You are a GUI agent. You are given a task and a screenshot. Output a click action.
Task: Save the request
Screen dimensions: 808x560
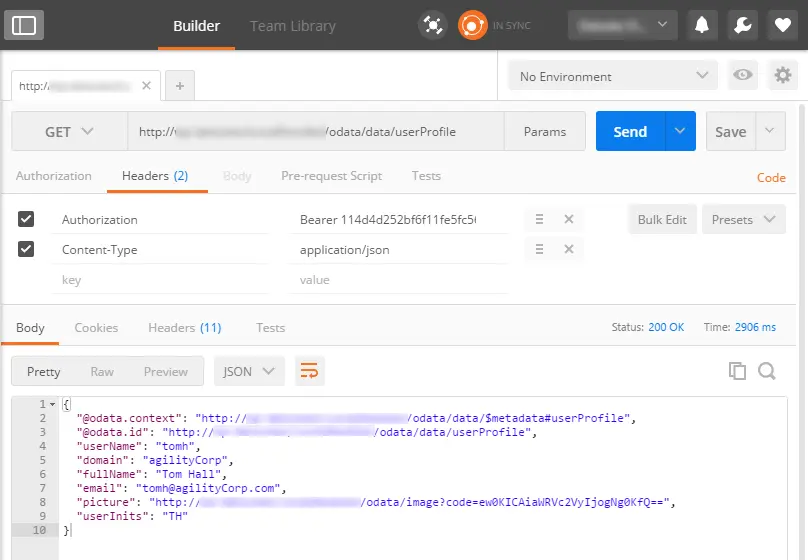[731, 131]
